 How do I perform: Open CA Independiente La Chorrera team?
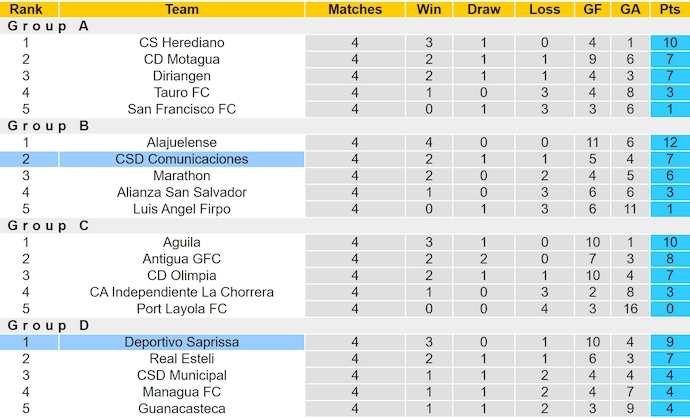click(x=182, y=292)
